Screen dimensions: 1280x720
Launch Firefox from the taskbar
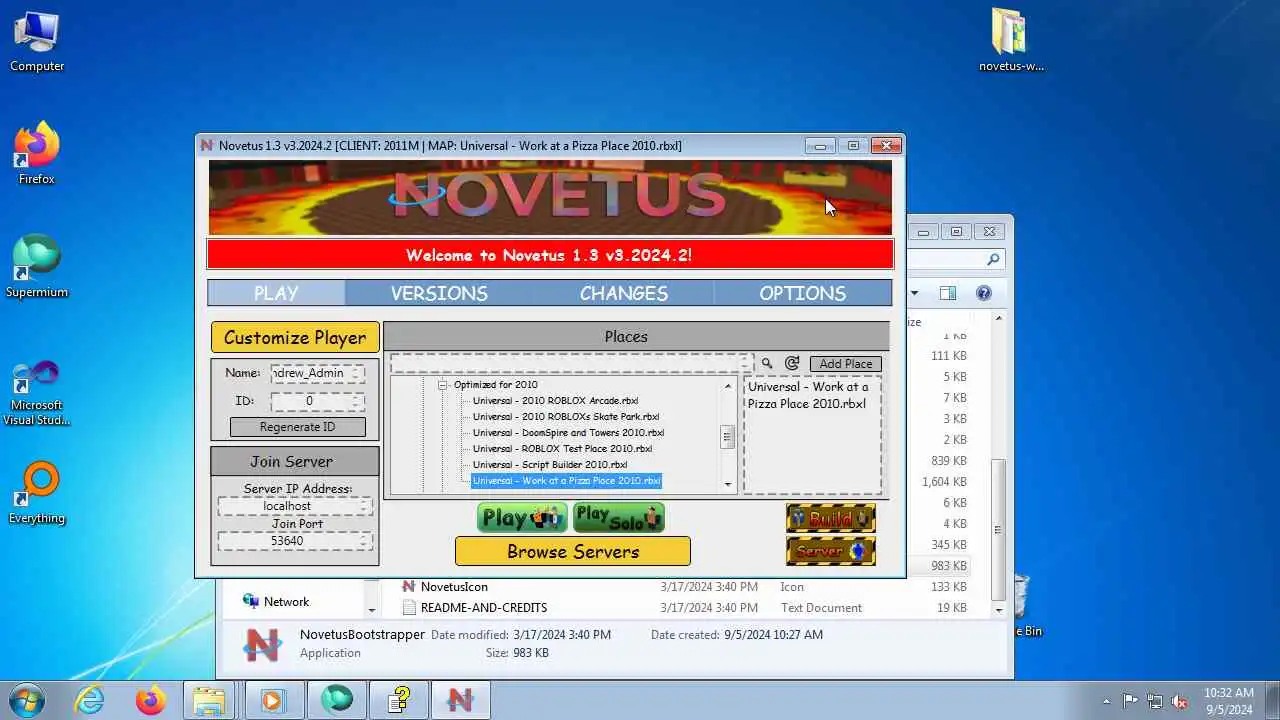tap(151, 699)
